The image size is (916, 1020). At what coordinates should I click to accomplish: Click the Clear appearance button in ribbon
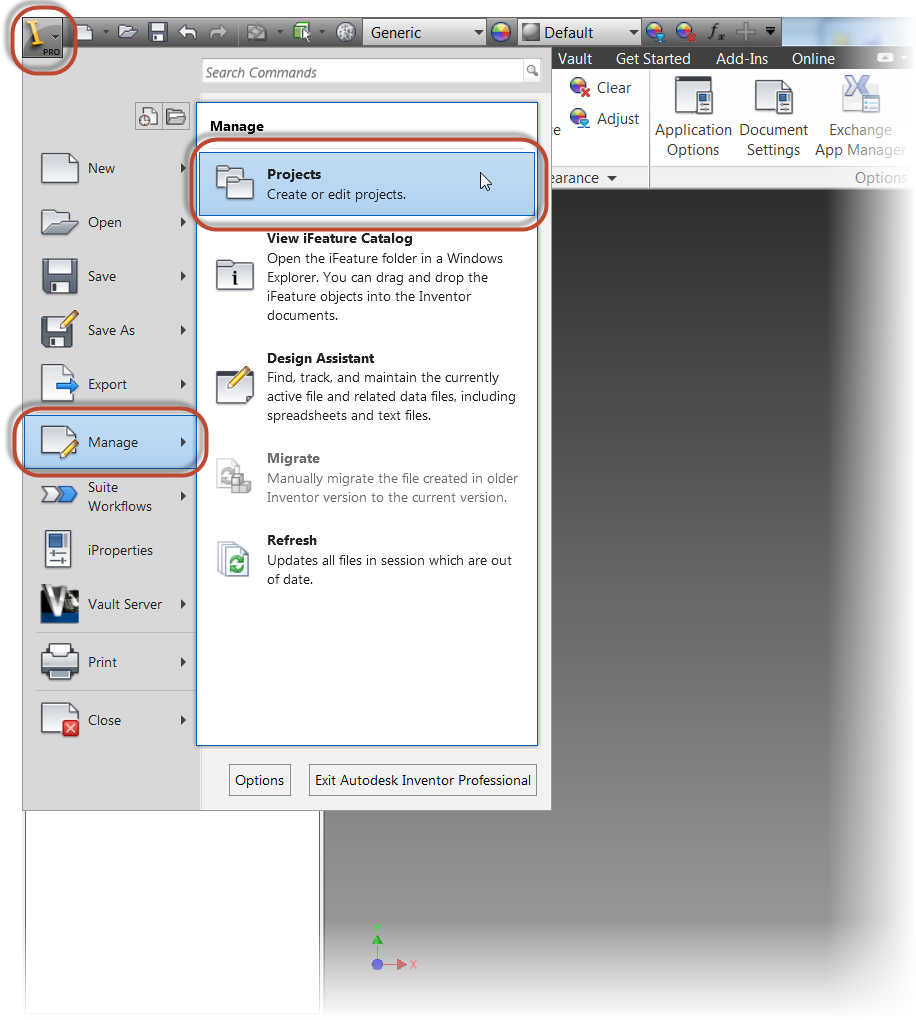(x=600, y=88)
